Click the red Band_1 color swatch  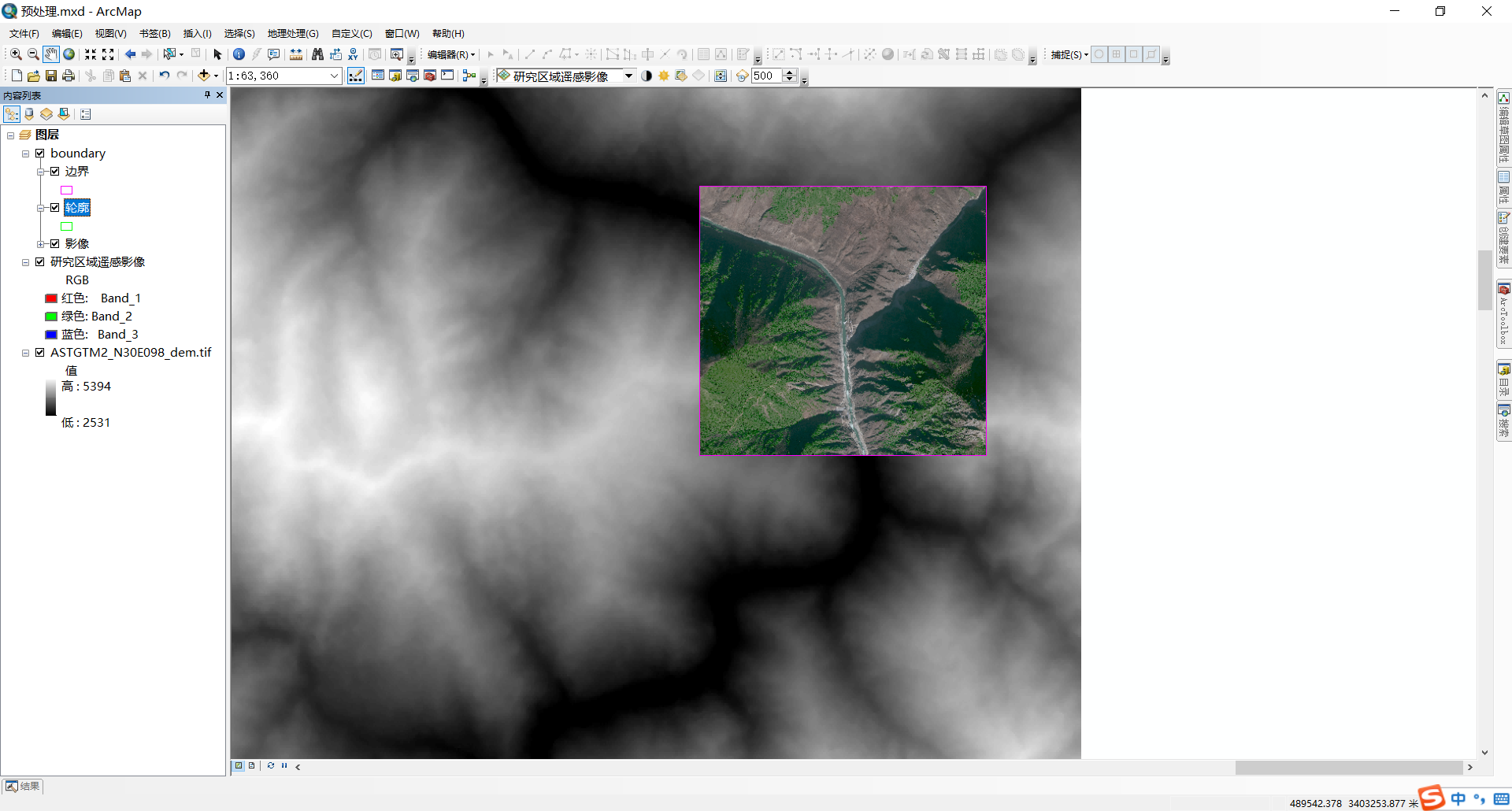click(x=51, y=298)
